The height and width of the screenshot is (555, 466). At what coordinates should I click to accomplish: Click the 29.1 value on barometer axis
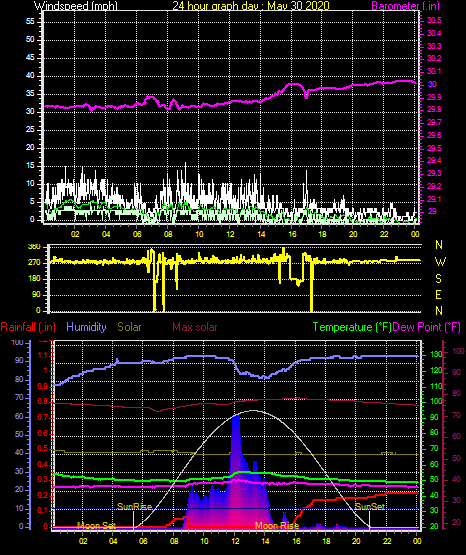tap(434, 200)
